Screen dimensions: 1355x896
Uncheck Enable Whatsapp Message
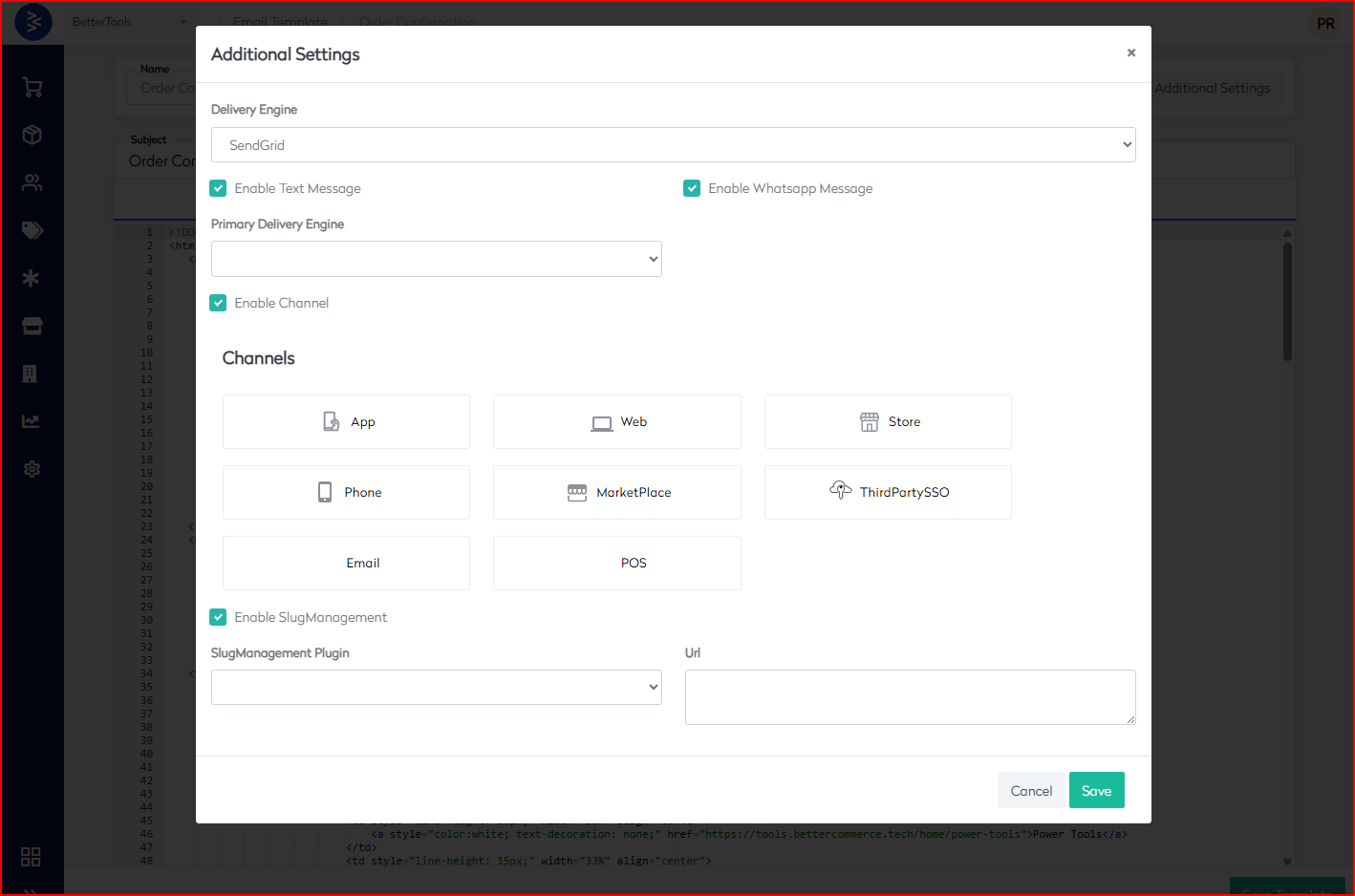[692, 188]
